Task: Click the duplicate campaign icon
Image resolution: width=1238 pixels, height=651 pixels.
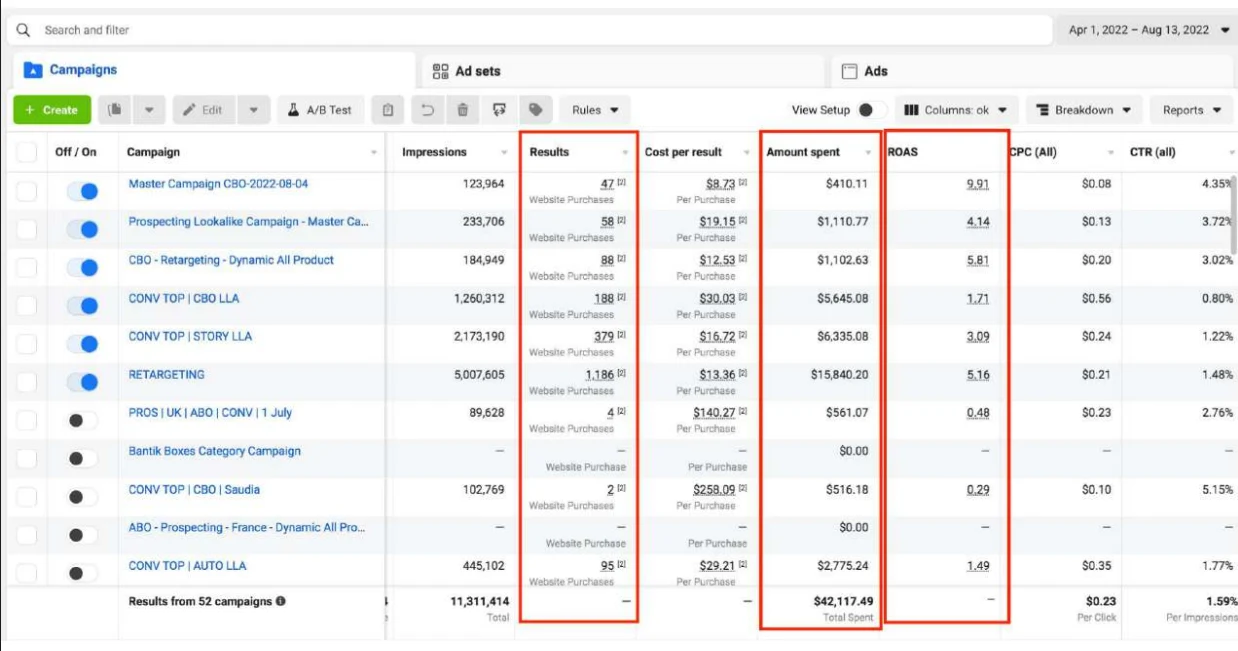Action: click(x=115, y=110)
